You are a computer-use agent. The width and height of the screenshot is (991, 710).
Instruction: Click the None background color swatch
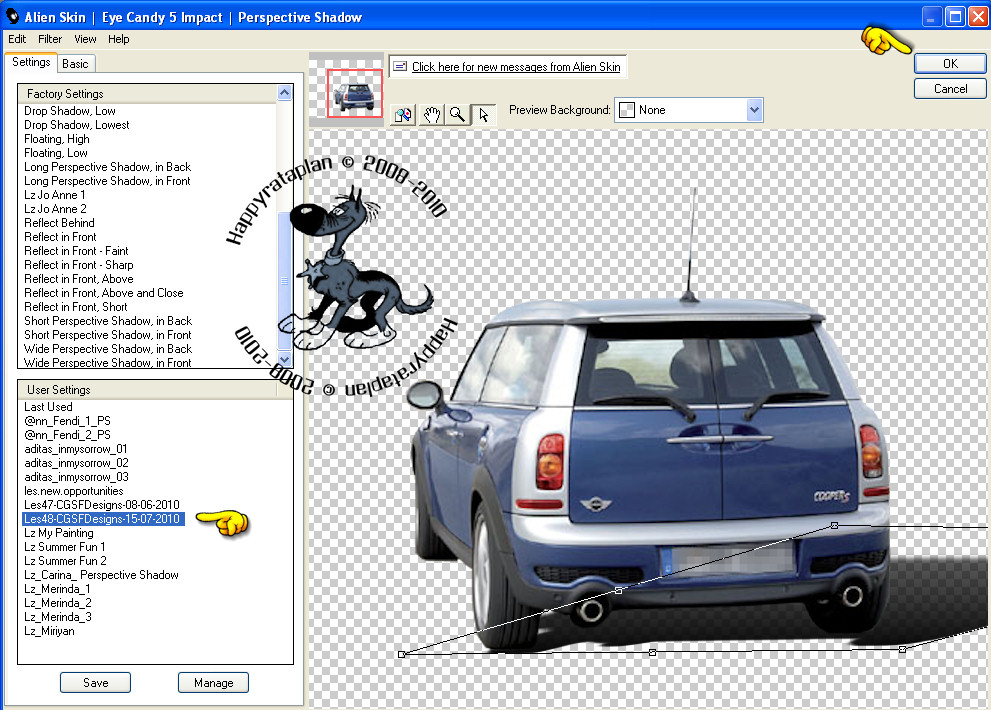[x=627, y=110]
